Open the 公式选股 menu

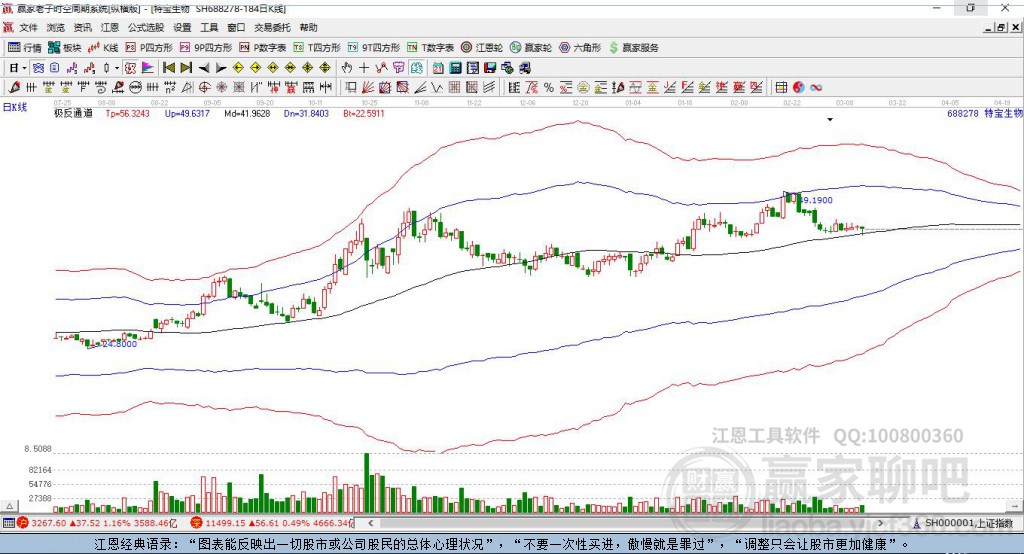click(x=146, y=27)
